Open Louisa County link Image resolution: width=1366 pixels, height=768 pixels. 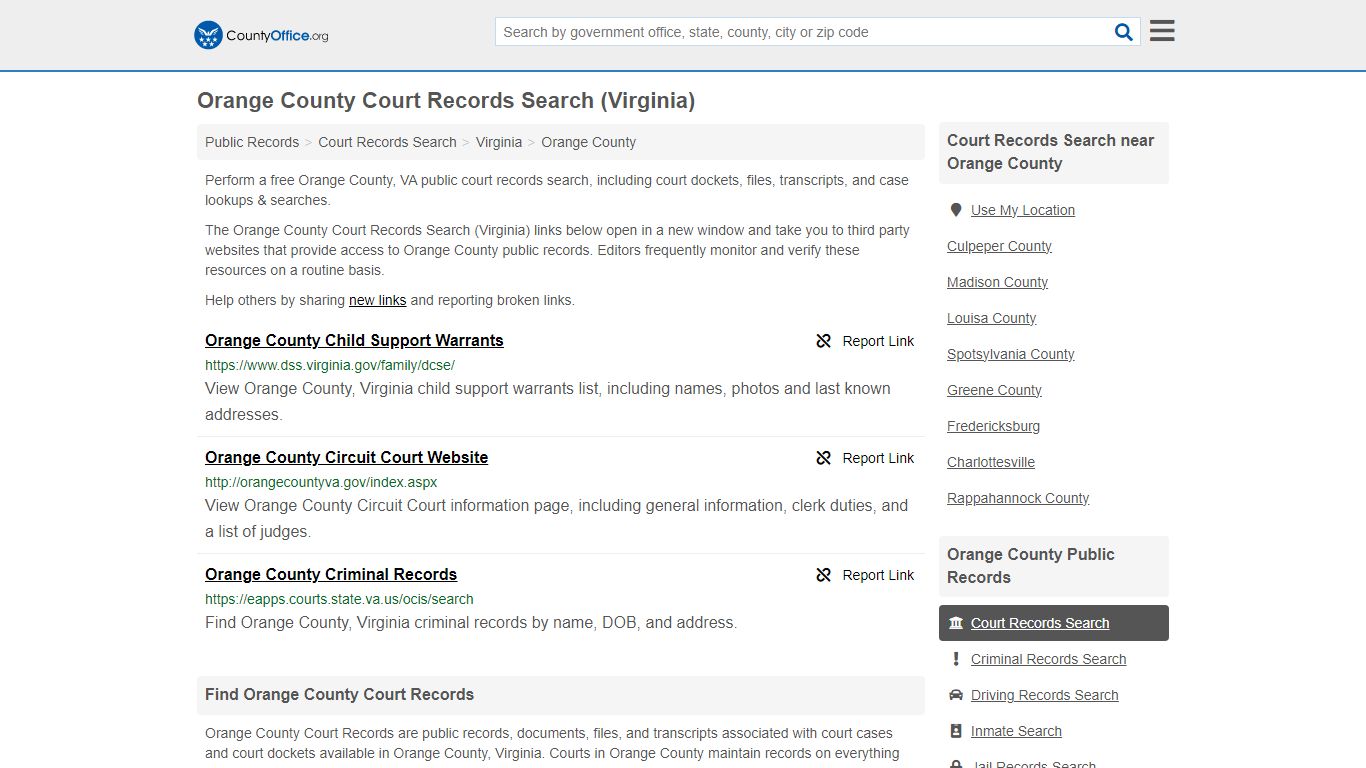[991, 318]
